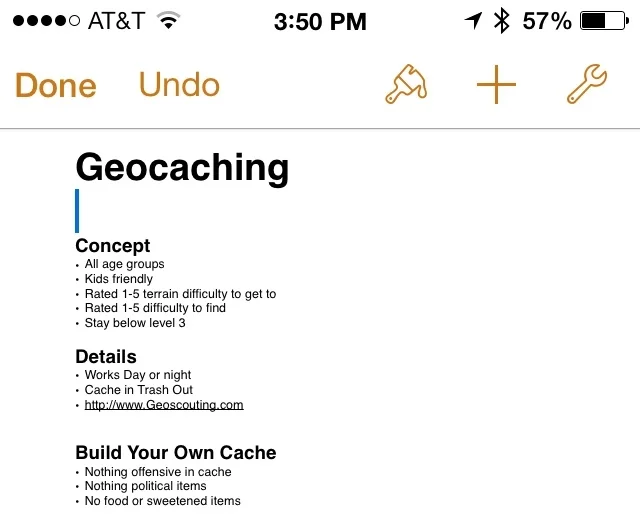Tap the Undo button
This screenshot has height=522, width=640.
179,85
